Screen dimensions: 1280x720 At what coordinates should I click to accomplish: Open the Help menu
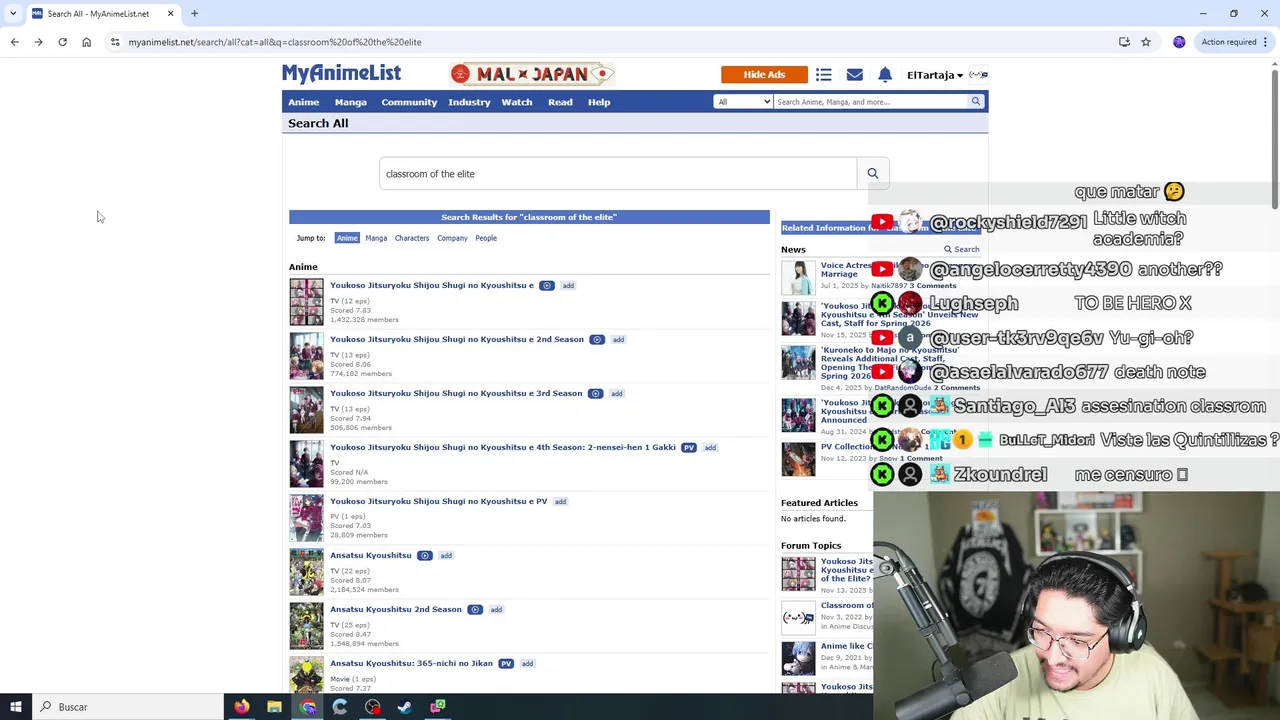click(599, 102)
